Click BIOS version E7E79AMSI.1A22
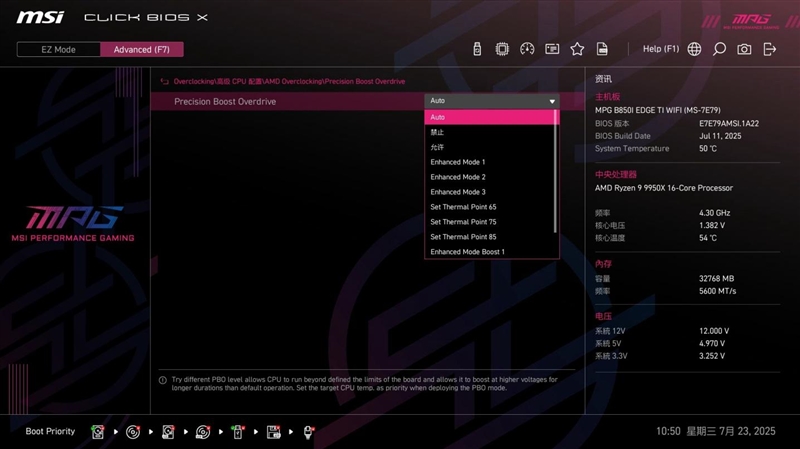Viewport: 800px width, 449px height. click(x=729, y=123)
